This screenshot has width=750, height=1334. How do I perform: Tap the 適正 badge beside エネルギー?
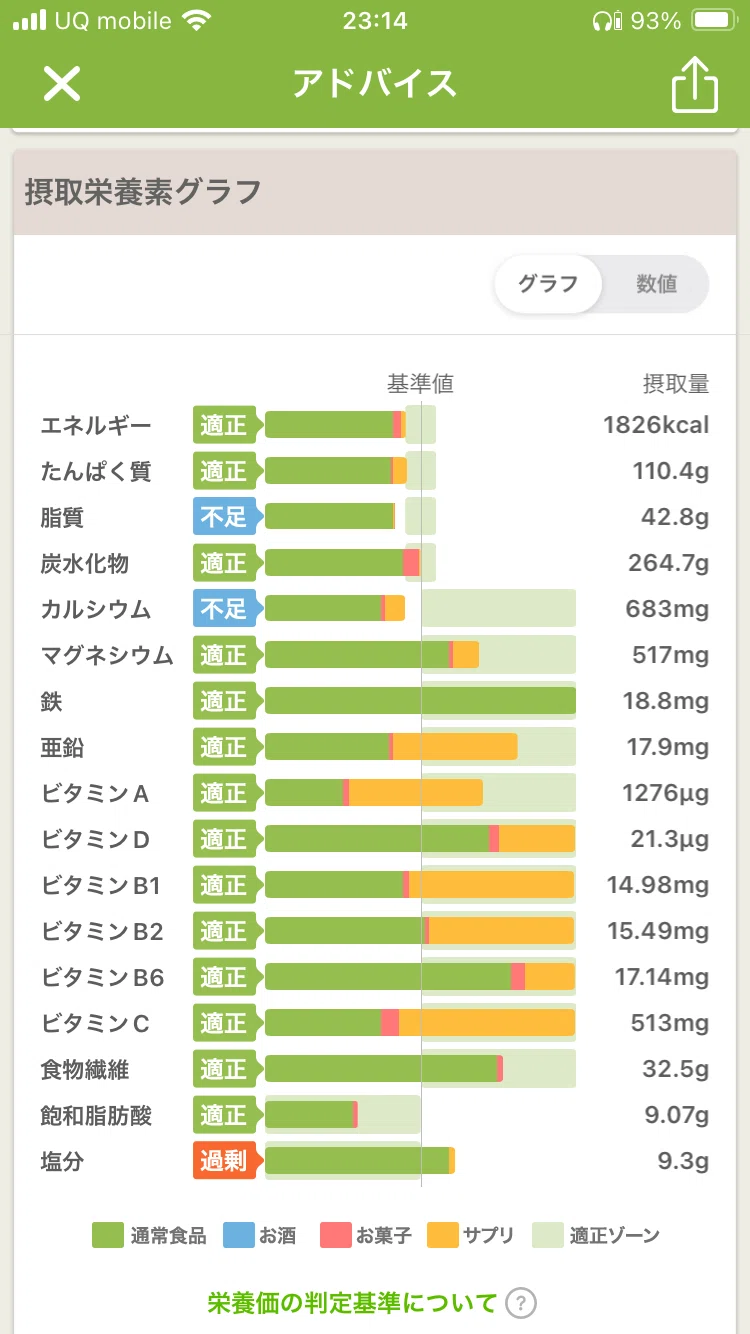click(x=227, y=425)
